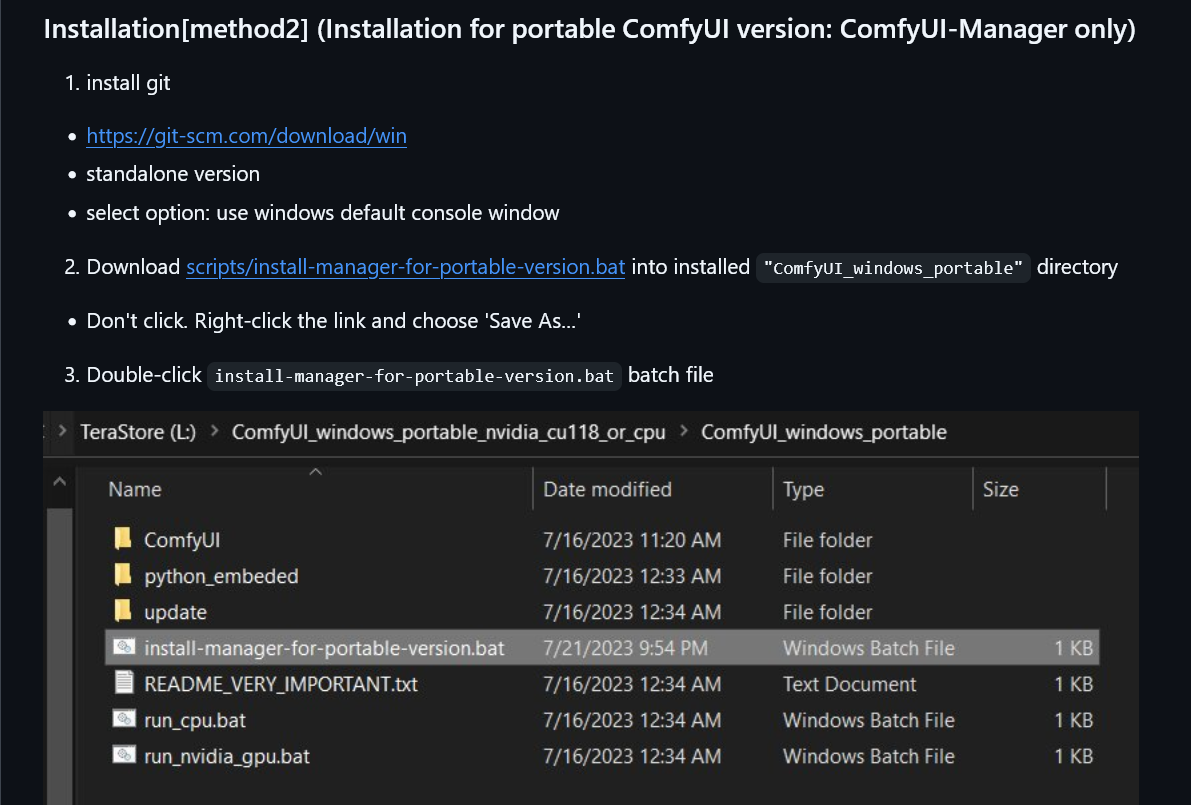Screen dimensions: 1191x805
Task: Click the install-manager-for-portable-version.bat script link
Action: pyautogui.click(x=405, y=267)
